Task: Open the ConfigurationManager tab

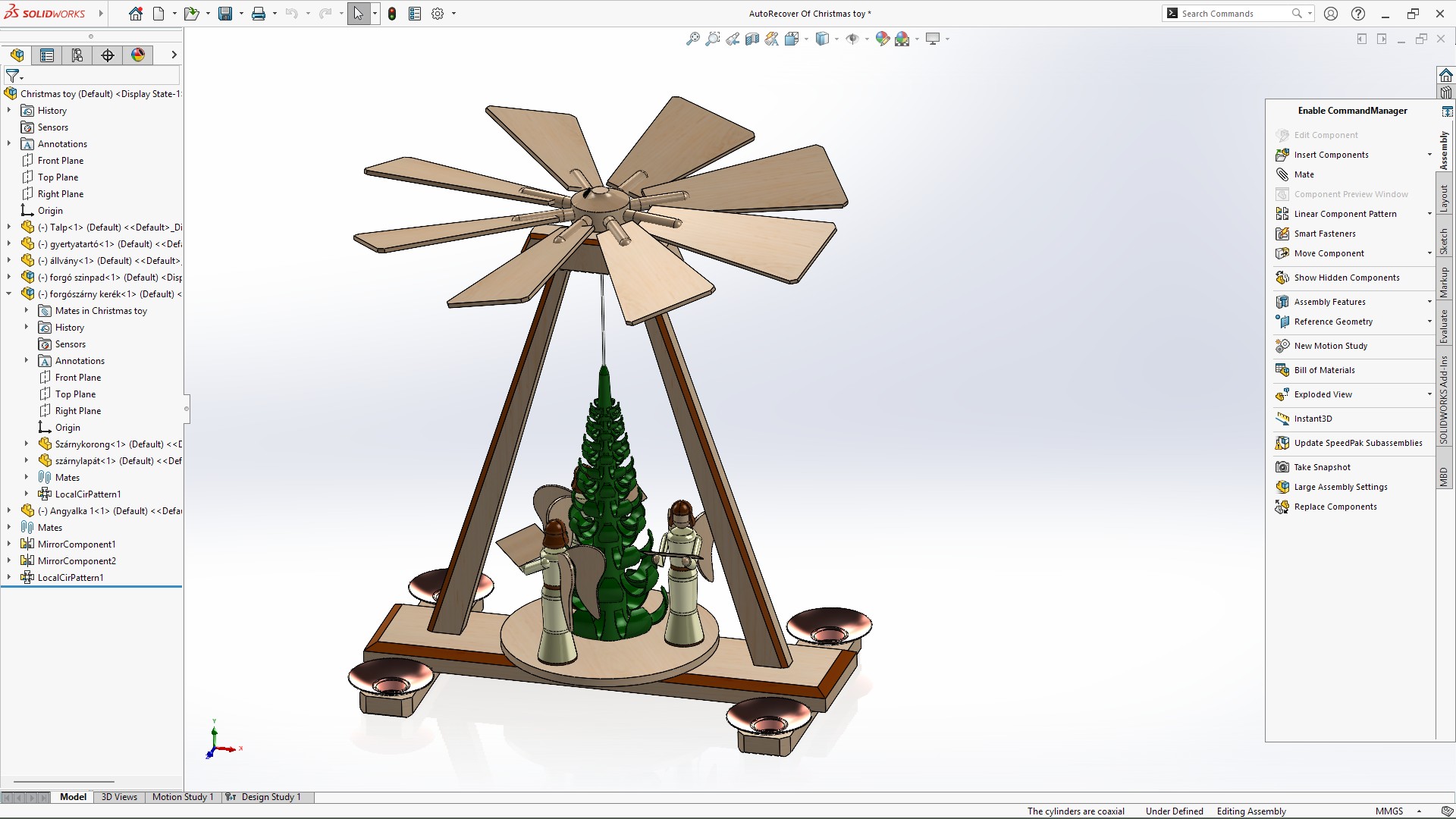Action: (x=77, y=55)
